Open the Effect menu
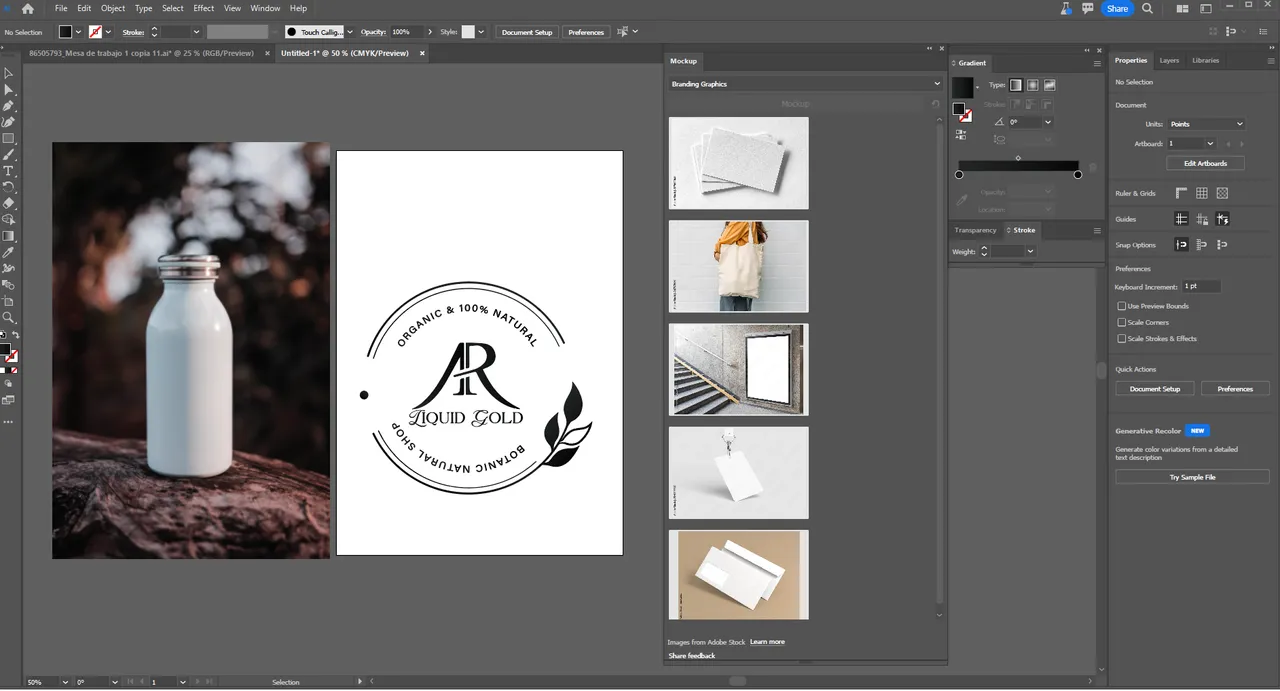The width and height of the screenshot is (1280, 691). (204, 8)
